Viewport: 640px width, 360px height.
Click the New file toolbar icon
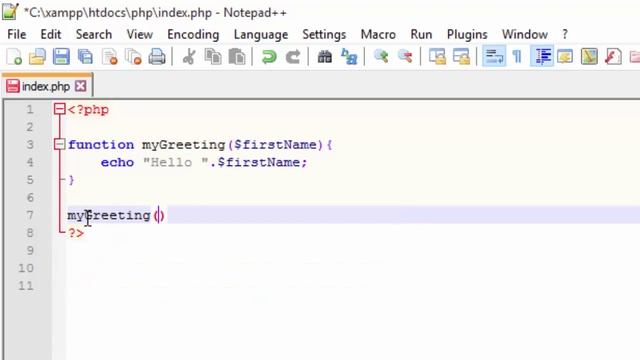pos(14,57)
